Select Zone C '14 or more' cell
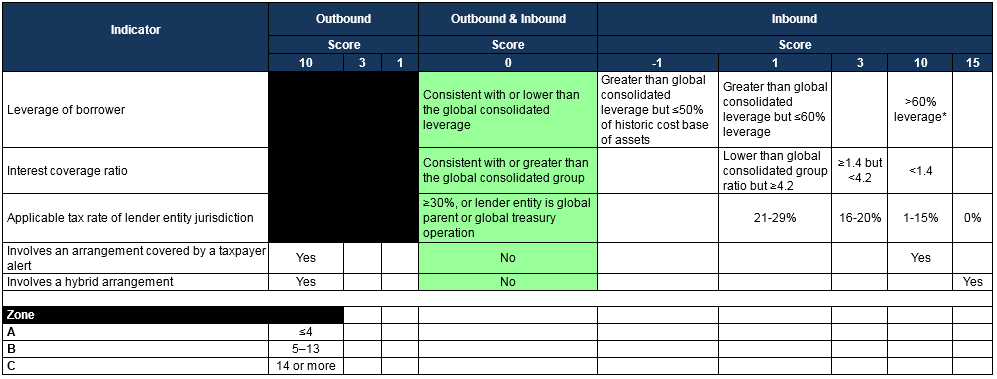The image size is (997, 379). click(306, 366)
